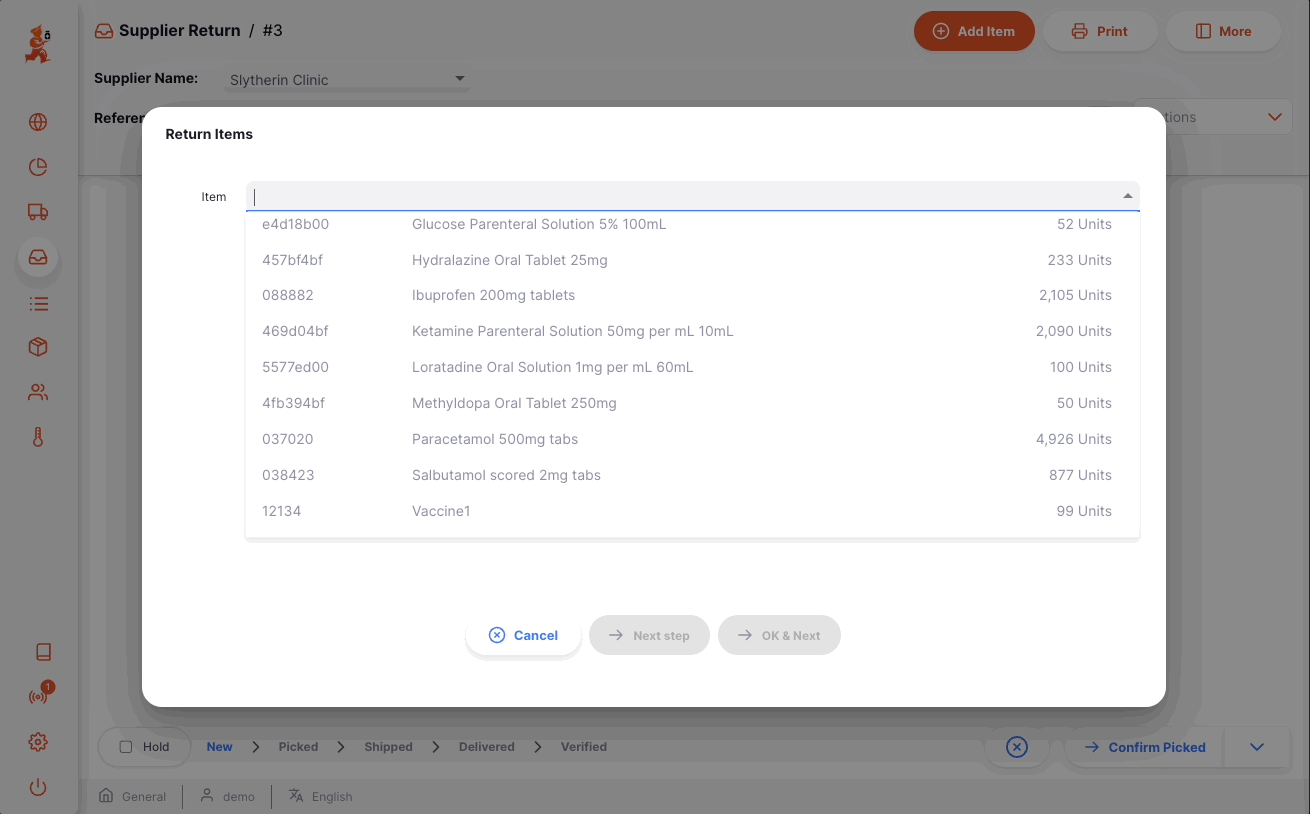Select Paracetamol 500mg tabs from list
This screenshot has width=1310, height=814.
pyautogui.click(x=495, y=439)
